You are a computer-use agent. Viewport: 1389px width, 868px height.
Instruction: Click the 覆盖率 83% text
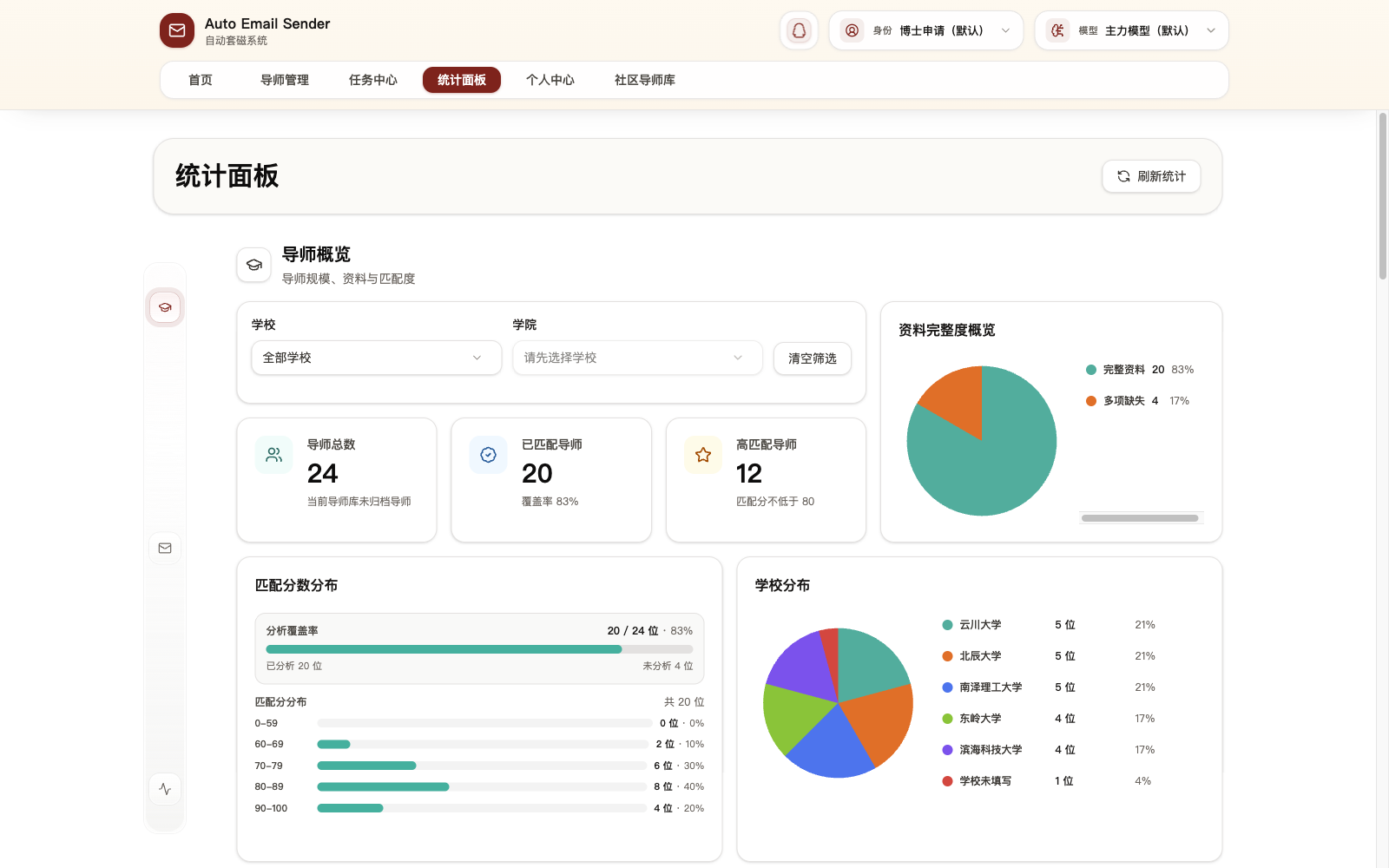point(550,502)
